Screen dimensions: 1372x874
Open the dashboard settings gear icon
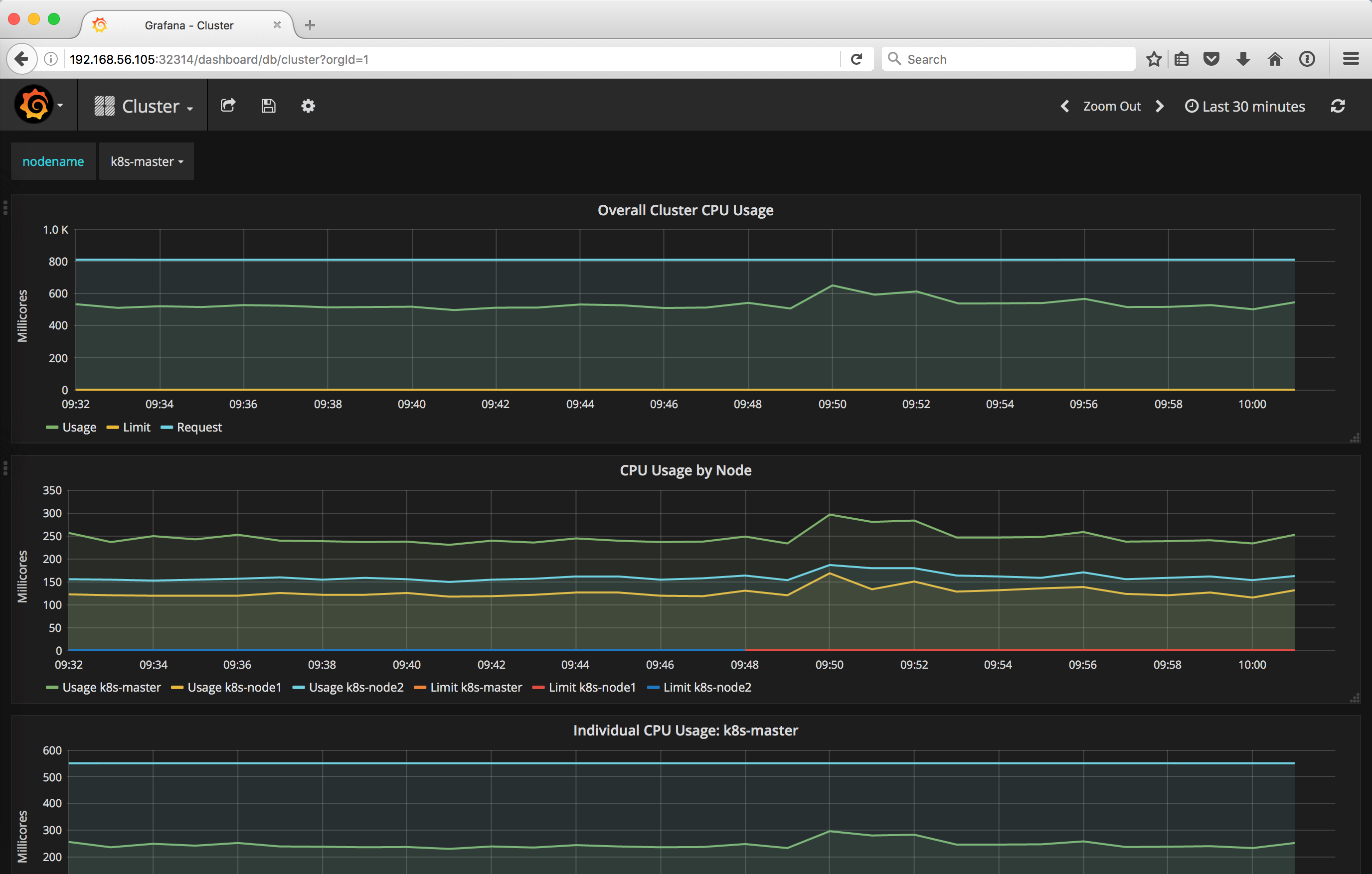point(308,105)
